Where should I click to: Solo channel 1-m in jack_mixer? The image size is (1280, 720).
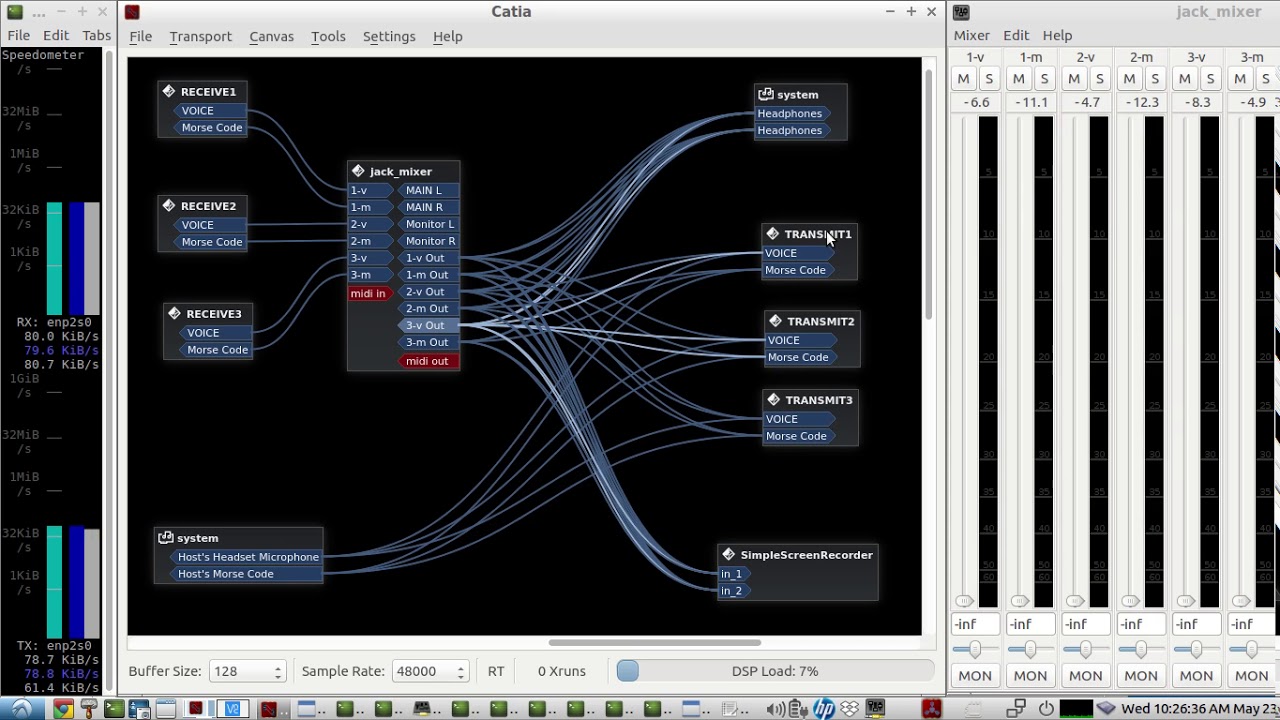pyautogui.click(x=1044, y=79)
